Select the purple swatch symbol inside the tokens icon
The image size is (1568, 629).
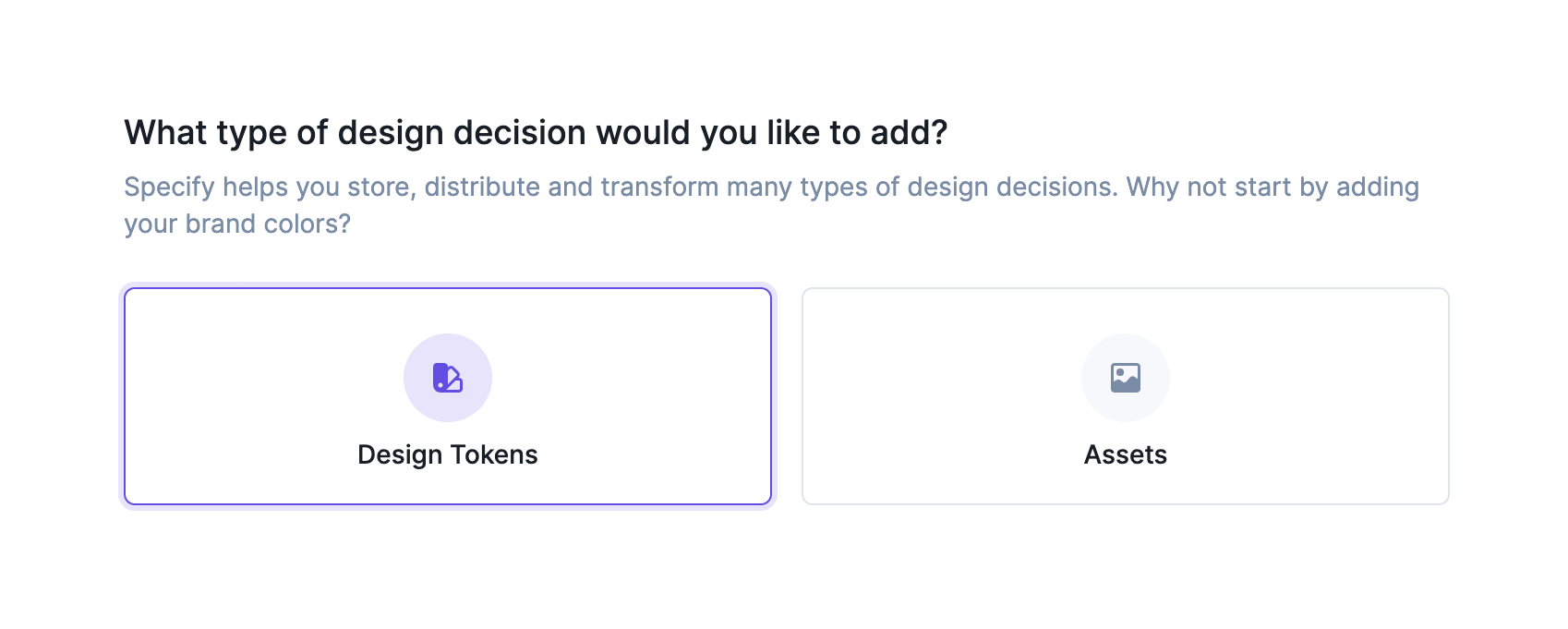point(447,377)
